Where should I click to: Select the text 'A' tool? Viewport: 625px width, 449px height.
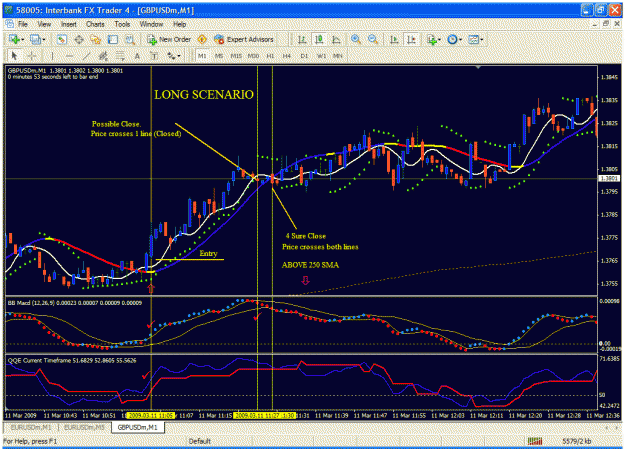(137, 56)
